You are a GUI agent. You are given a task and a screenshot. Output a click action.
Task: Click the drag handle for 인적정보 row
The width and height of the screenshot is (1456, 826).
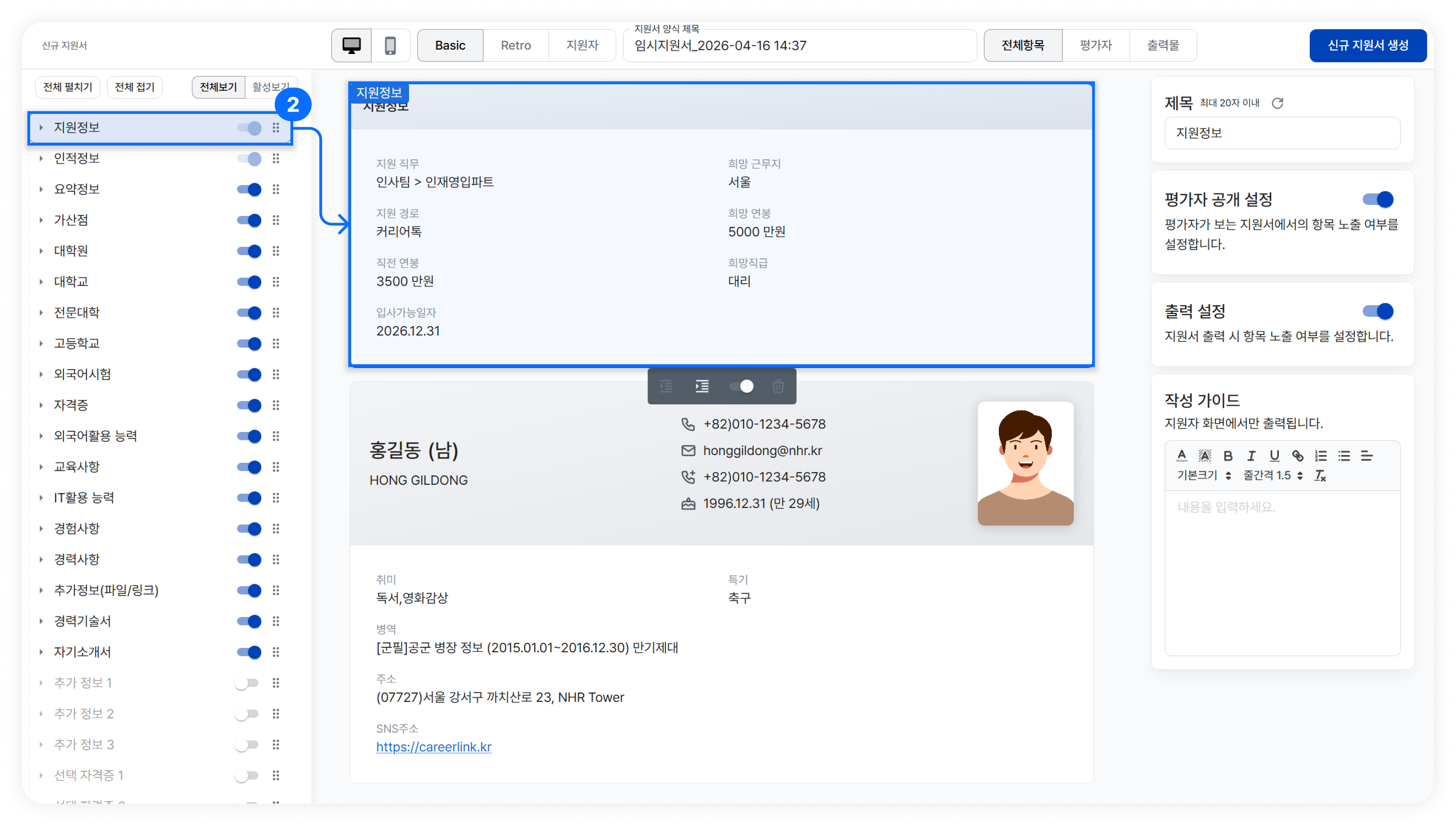coord(276,158)
